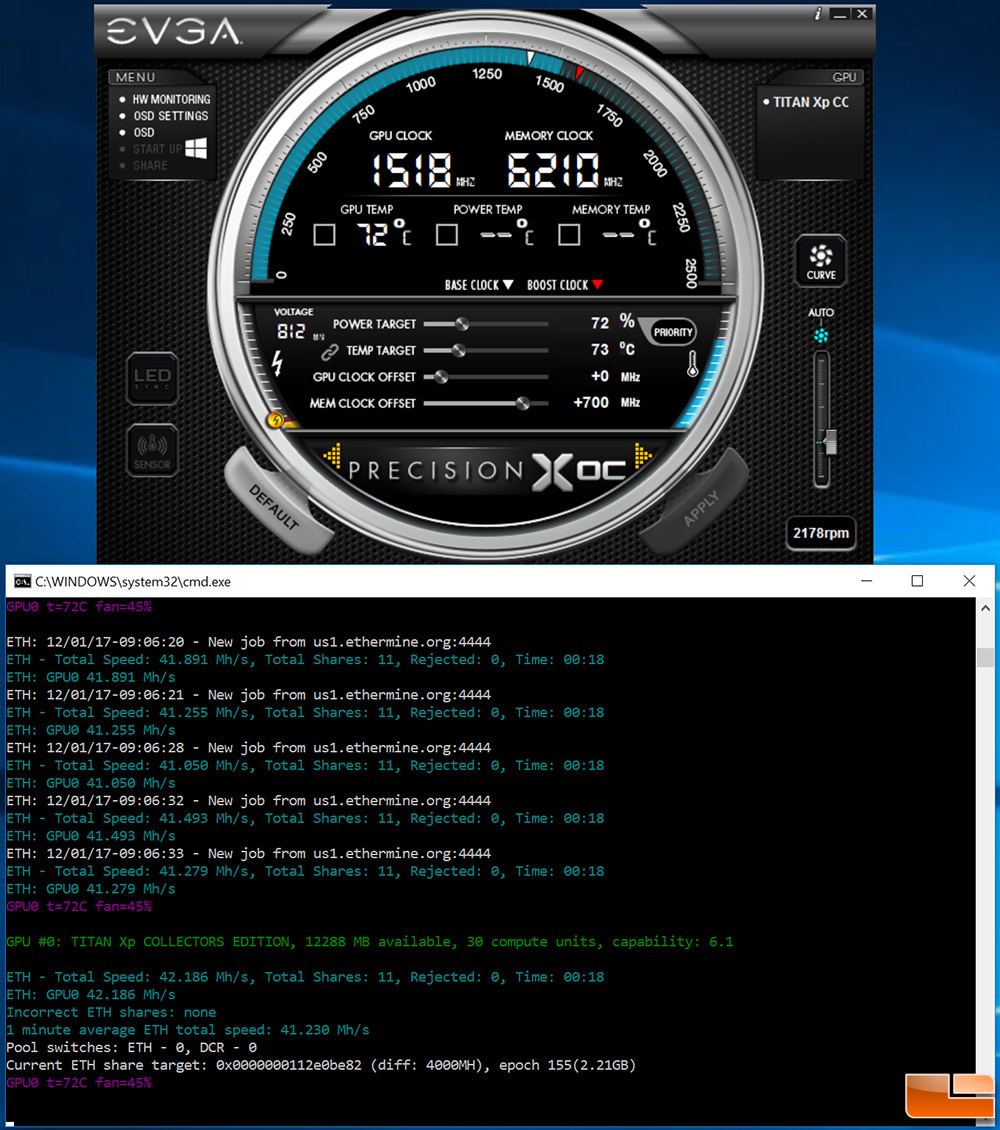The height and width of the screenshot is (1130, 1000).
Task: Click the voltage readout 812
Action: (291, 332)
